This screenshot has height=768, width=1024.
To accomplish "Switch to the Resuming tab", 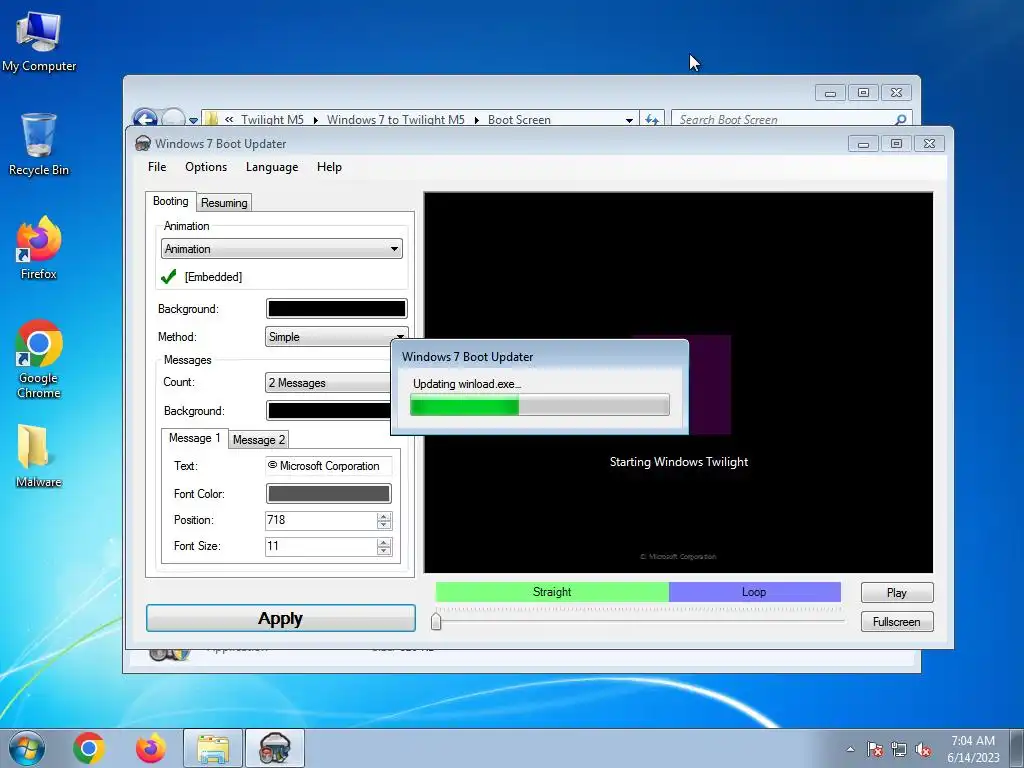I will tap(224, 202).
